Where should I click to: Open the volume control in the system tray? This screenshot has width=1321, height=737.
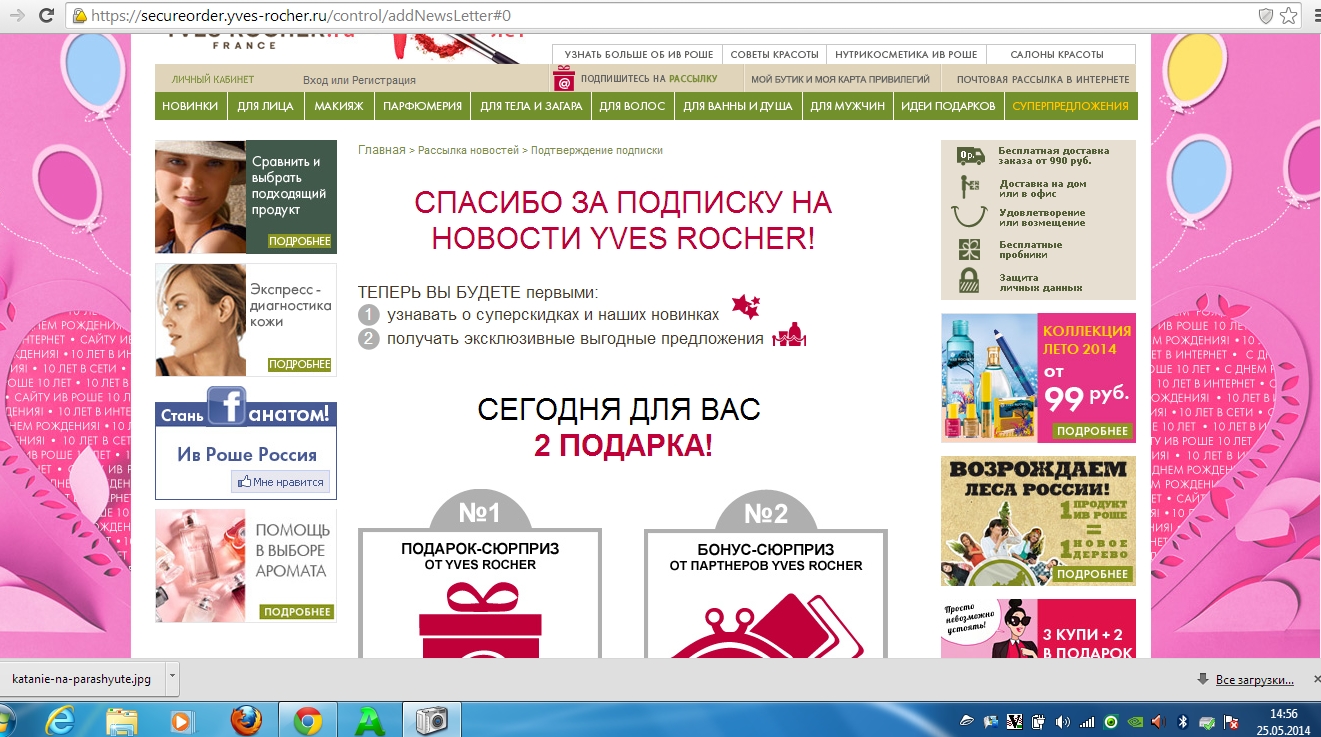coord(1061,721)
